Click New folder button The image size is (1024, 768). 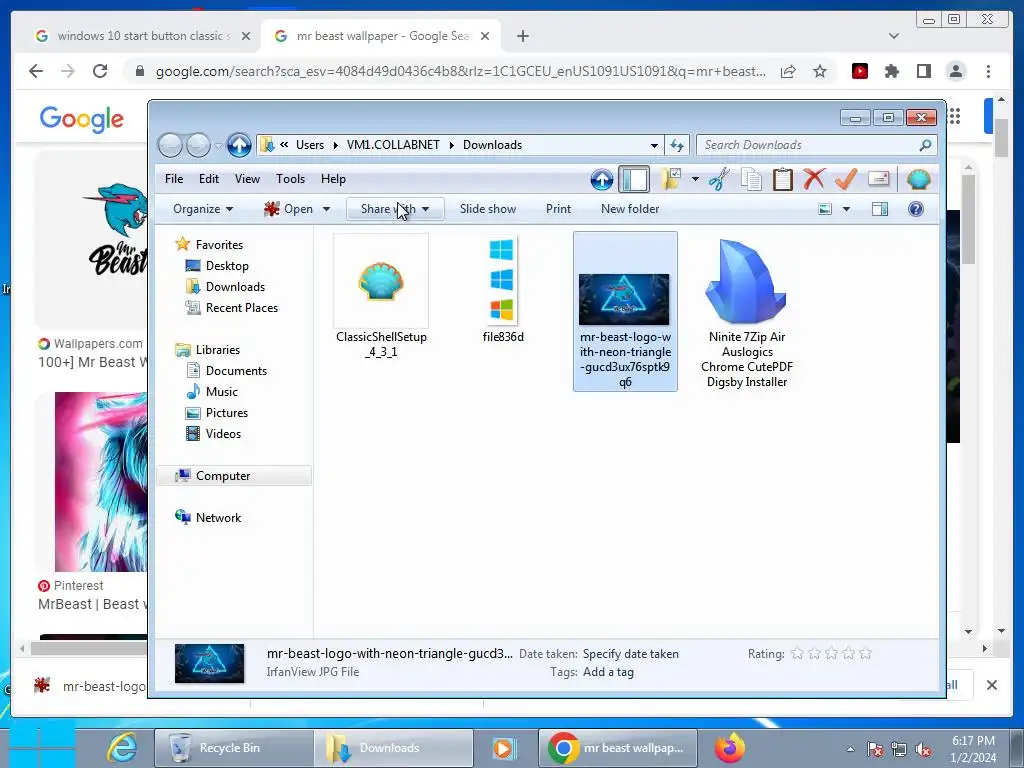[630, 209]
